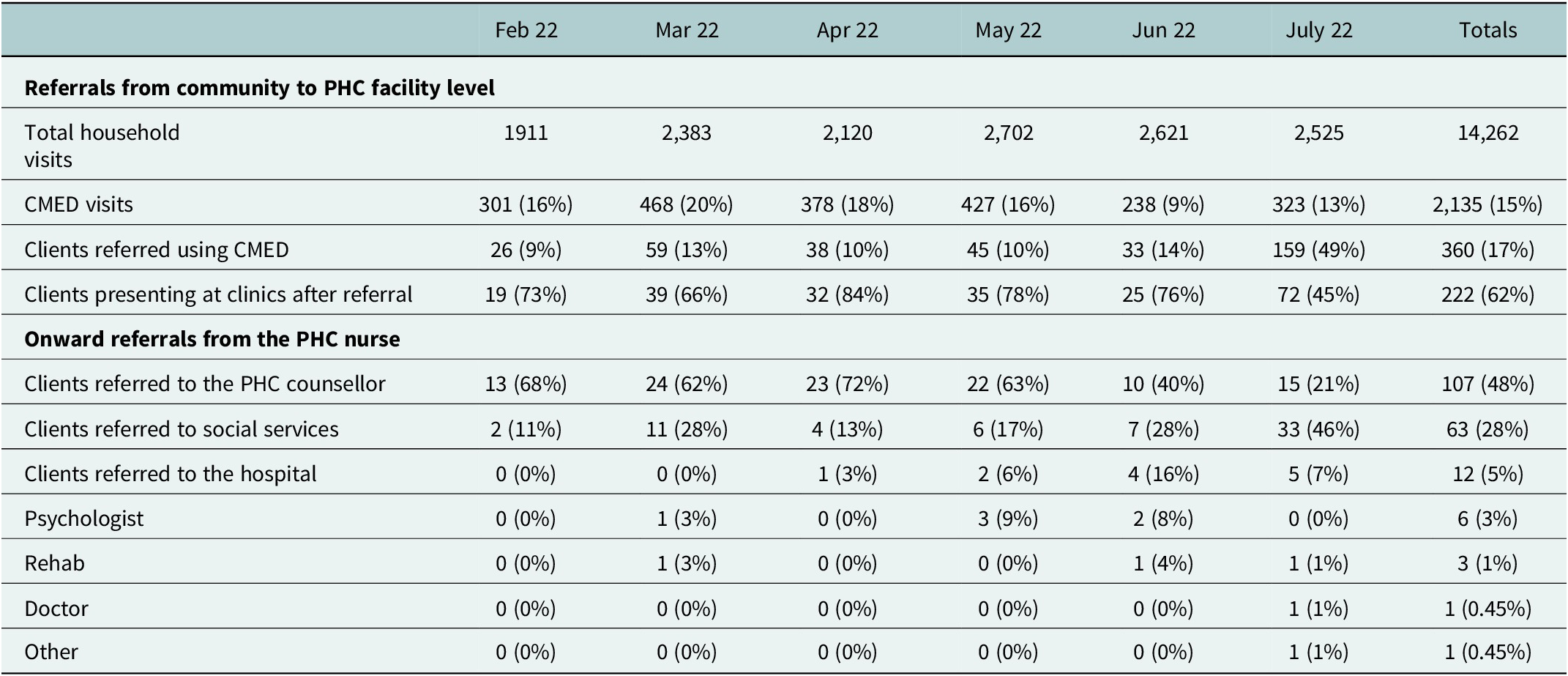Click the 468 (20%) CMED visits cell
The width and height of the screenshot is (1568, 676).
pyautogui.click(x=686, y=204)
